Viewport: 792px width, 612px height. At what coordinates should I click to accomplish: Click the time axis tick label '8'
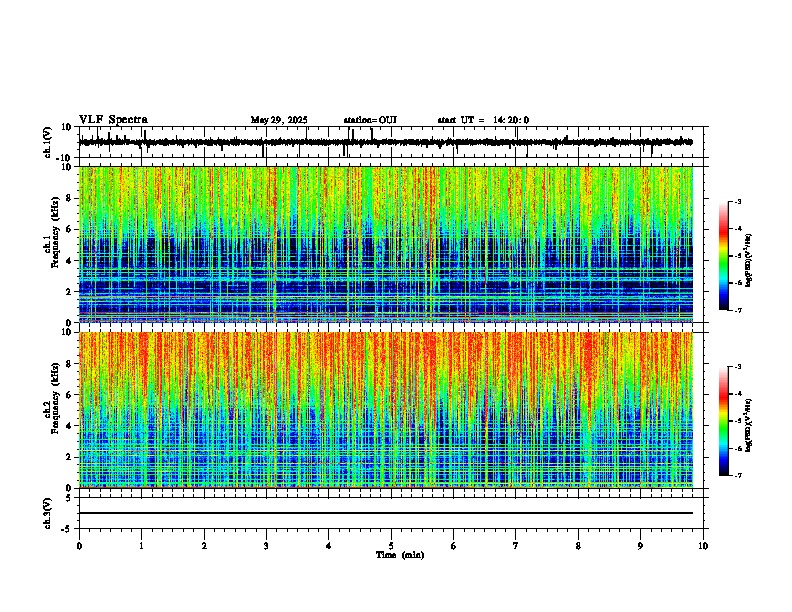(578, 546)
